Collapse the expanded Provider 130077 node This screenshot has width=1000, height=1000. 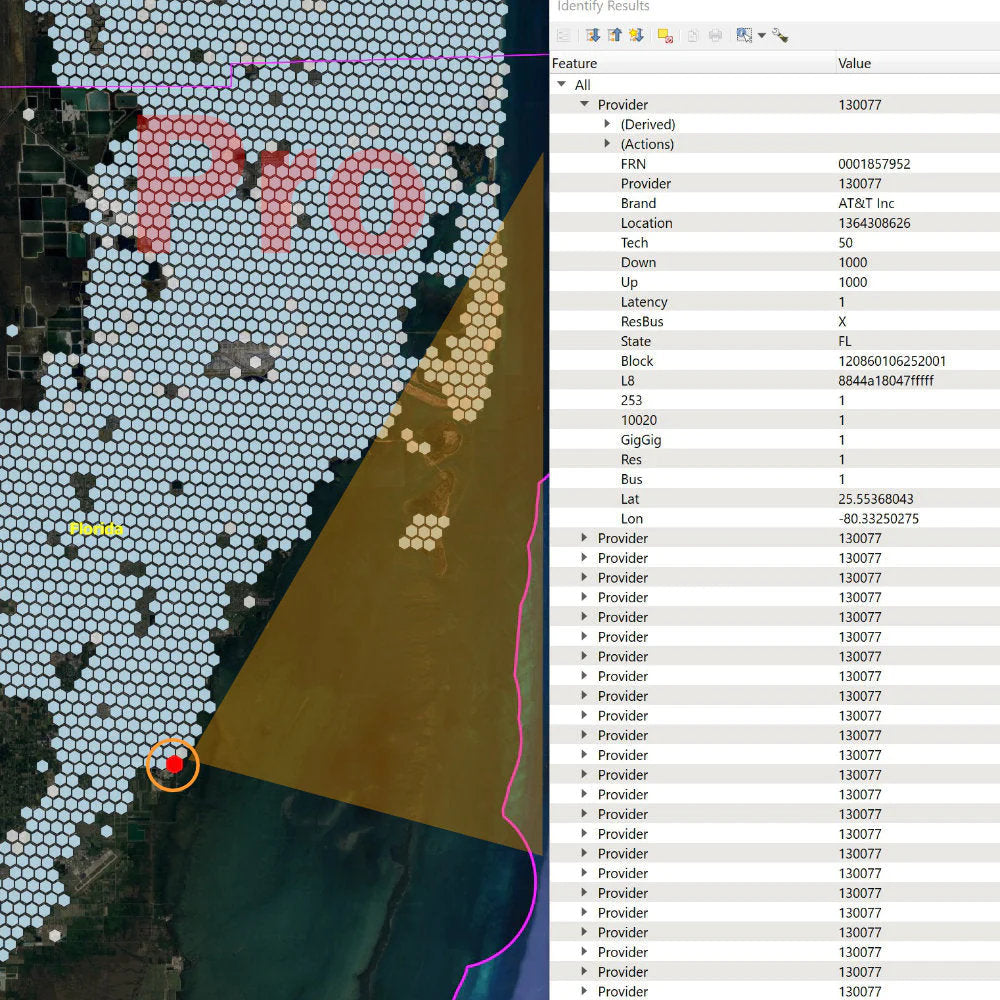coord(585,105)
